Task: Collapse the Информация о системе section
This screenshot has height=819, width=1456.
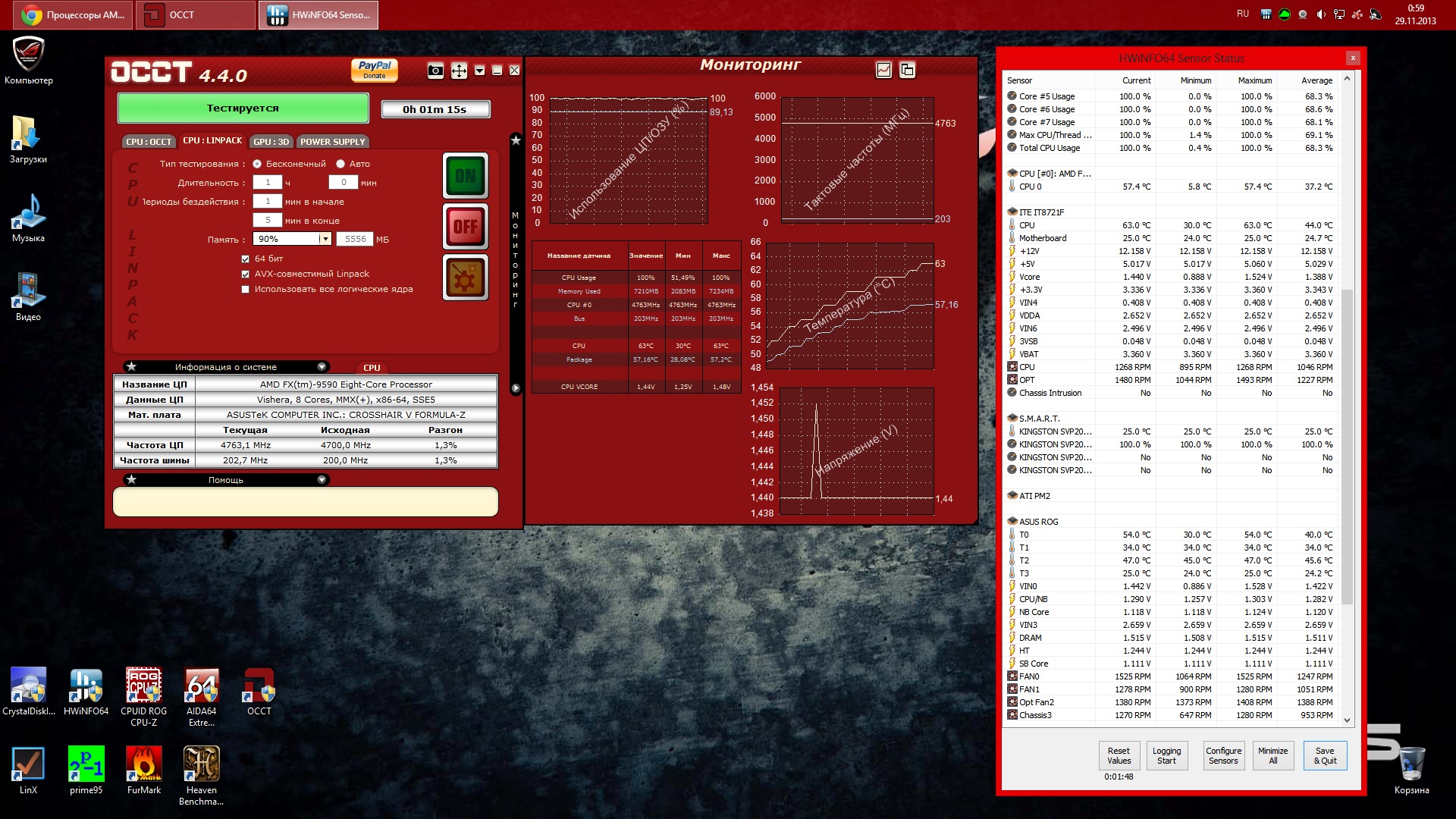Action: pos(322,366)
